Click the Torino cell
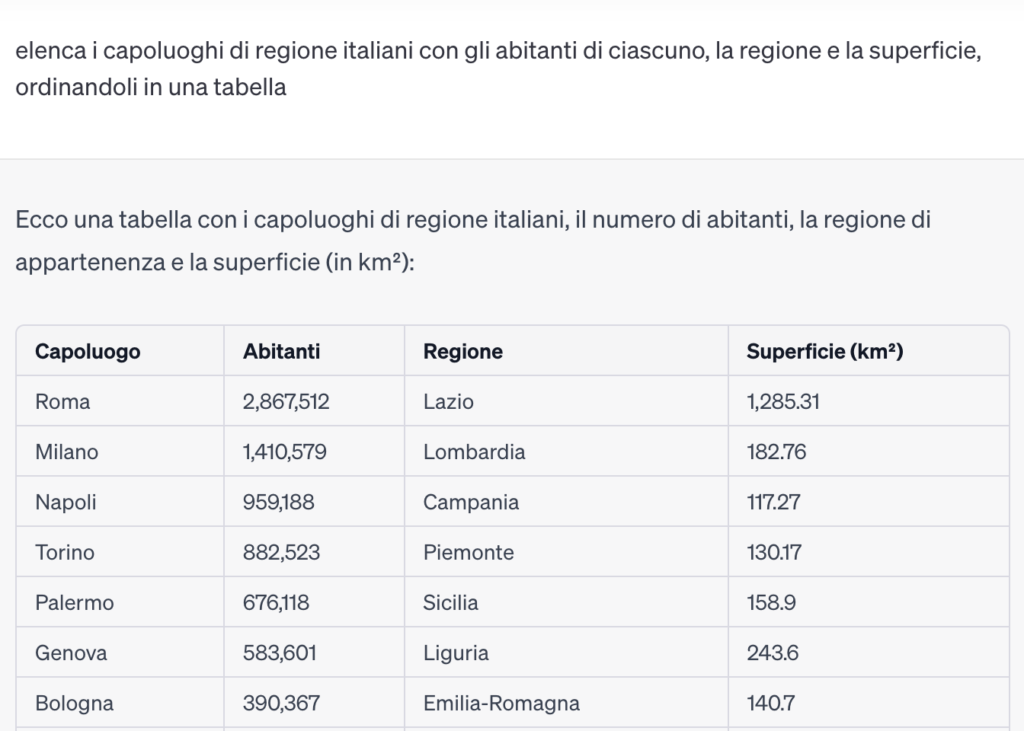 65,552
